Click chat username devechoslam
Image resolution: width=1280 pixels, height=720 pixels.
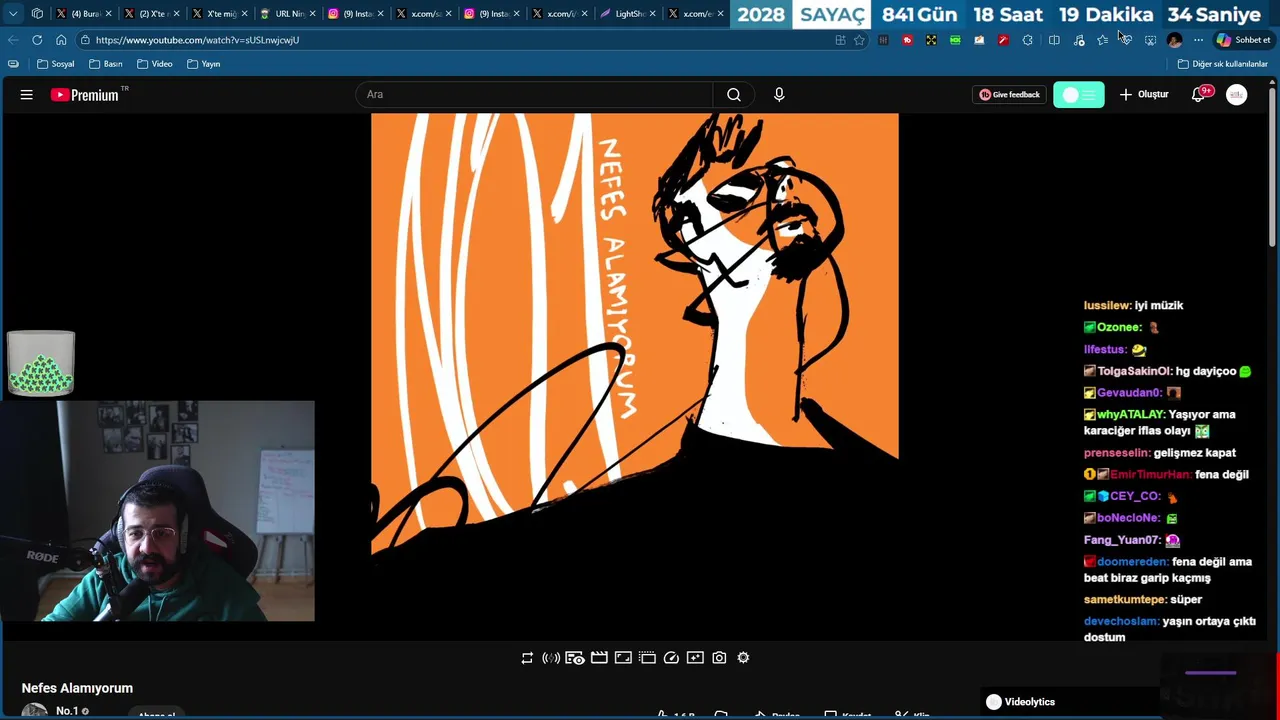click(x=1121, y=622)
